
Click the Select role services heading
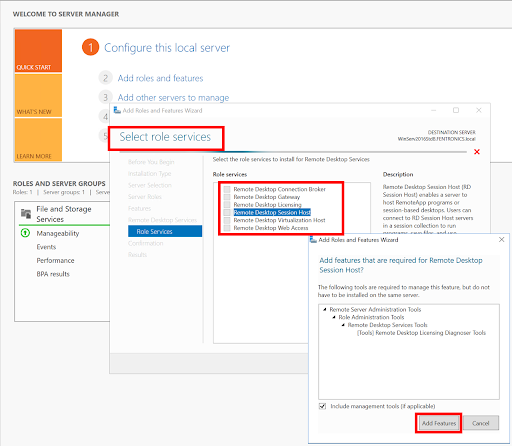click(x=165, y=137)
